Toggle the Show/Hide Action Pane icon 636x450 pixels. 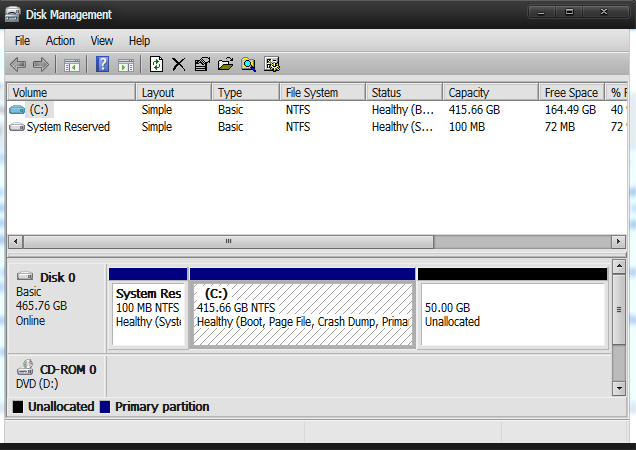pos(126,65)
